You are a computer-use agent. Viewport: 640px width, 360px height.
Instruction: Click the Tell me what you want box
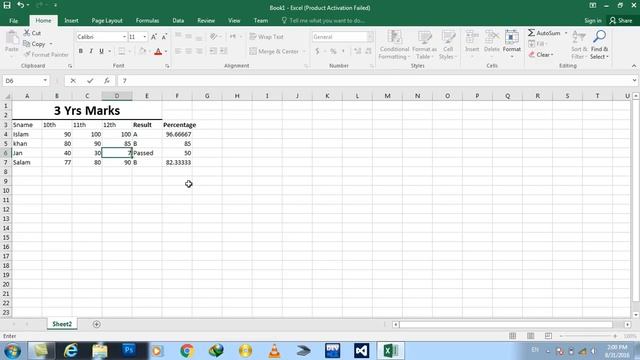tap(323, 20)
